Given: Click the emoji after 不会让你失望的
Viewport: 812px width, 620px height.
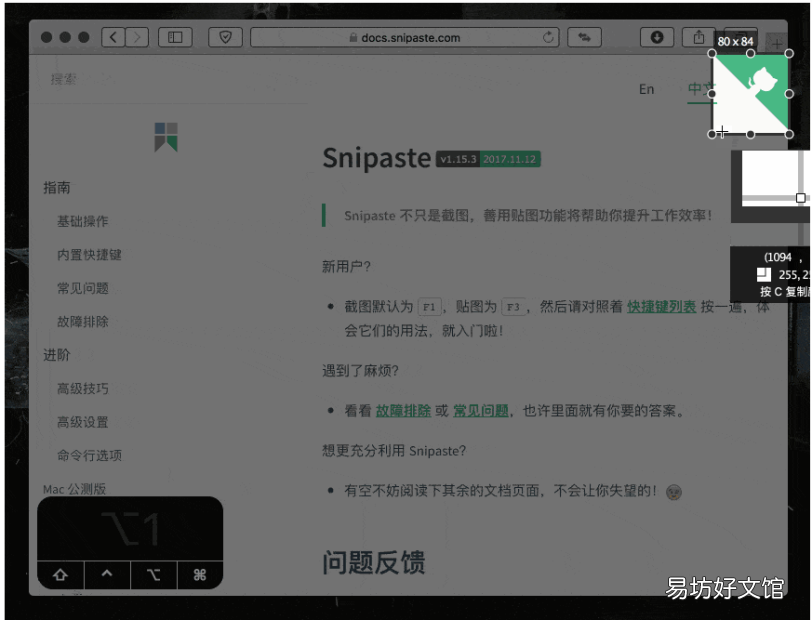Looking at the screenshot, I should coord(674,492).
